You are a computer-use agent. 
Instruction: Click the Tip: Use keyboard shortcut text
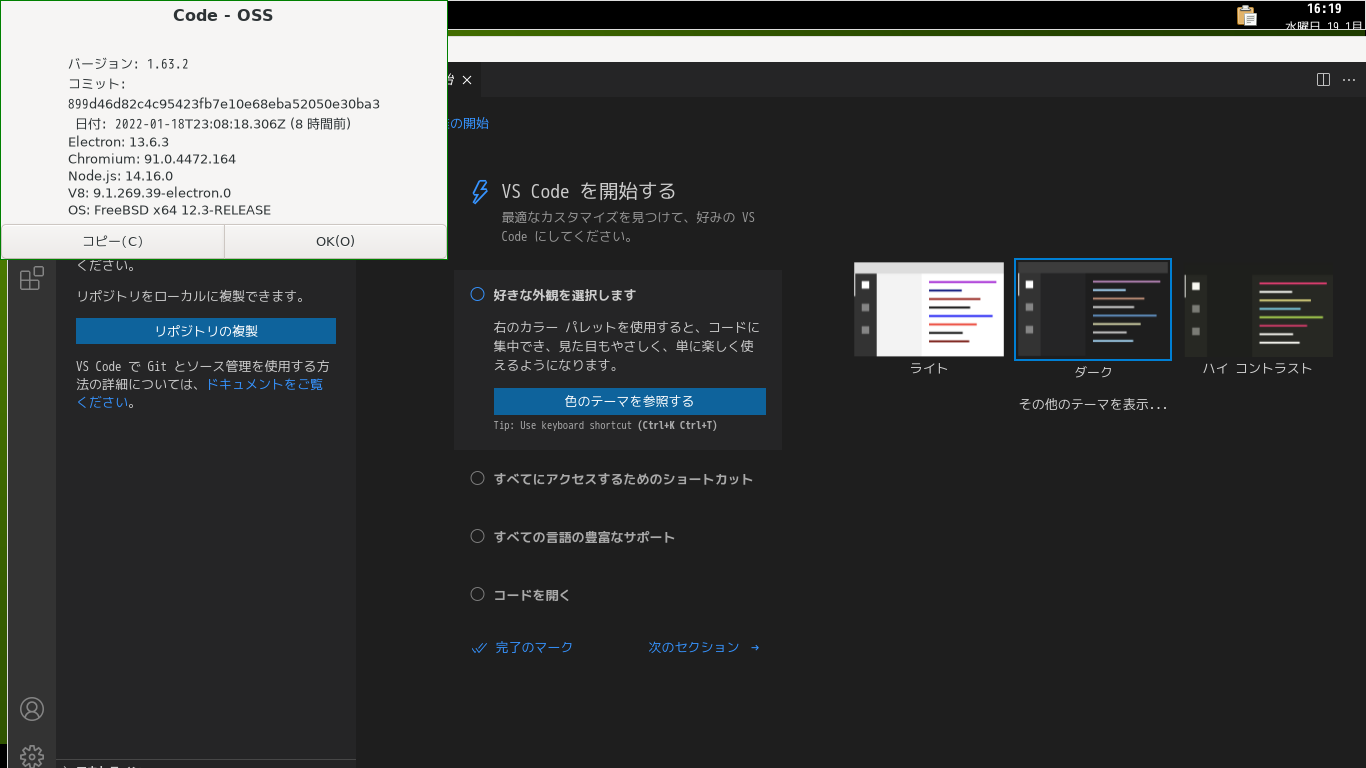[x=606, y=426]
